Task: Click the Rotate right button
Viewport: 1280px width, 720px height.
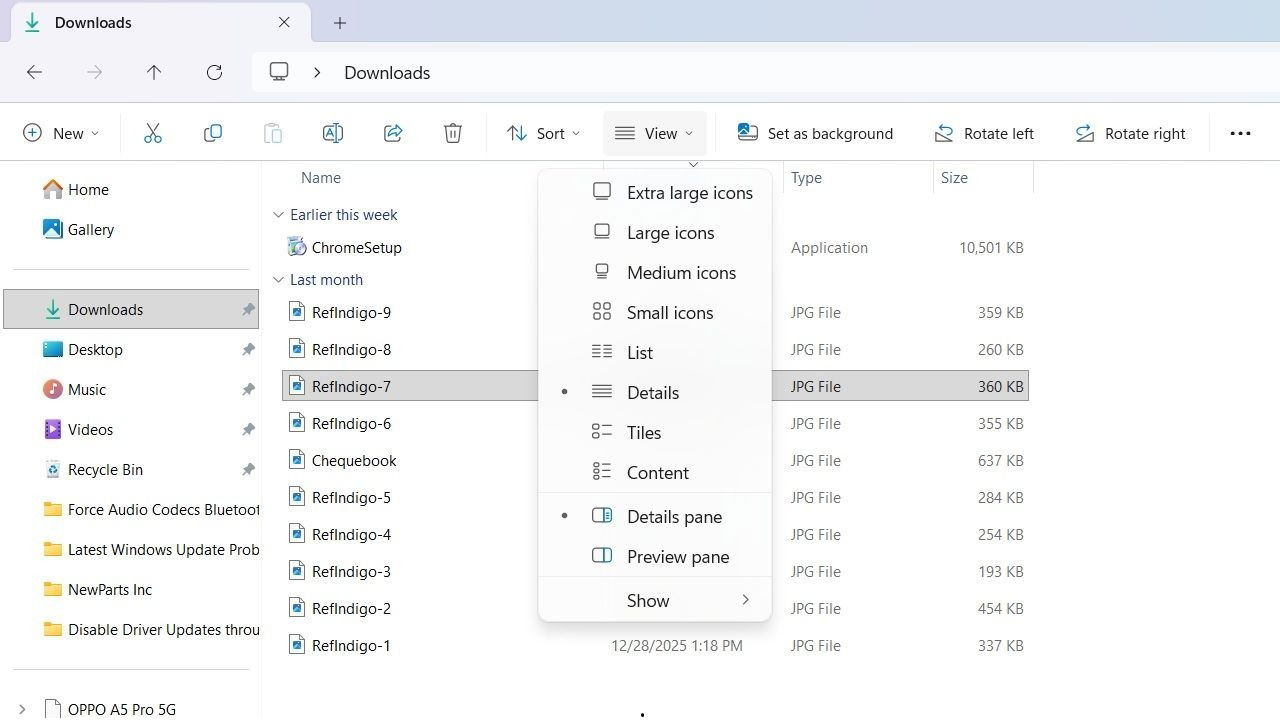Action: click(x=1130, y=132)
